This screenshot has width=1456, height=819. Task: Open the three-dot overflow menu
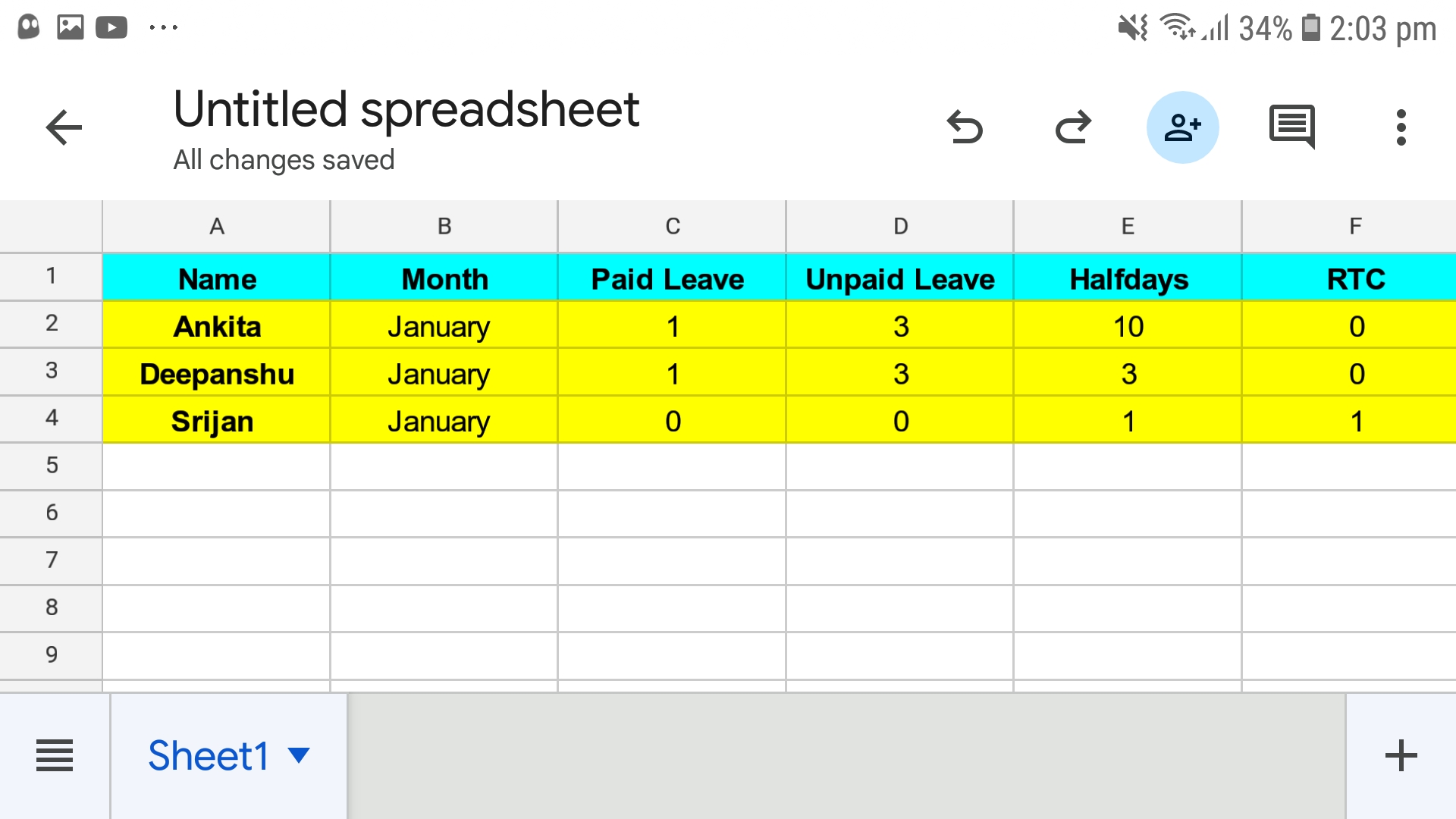tap(1401, 127)
